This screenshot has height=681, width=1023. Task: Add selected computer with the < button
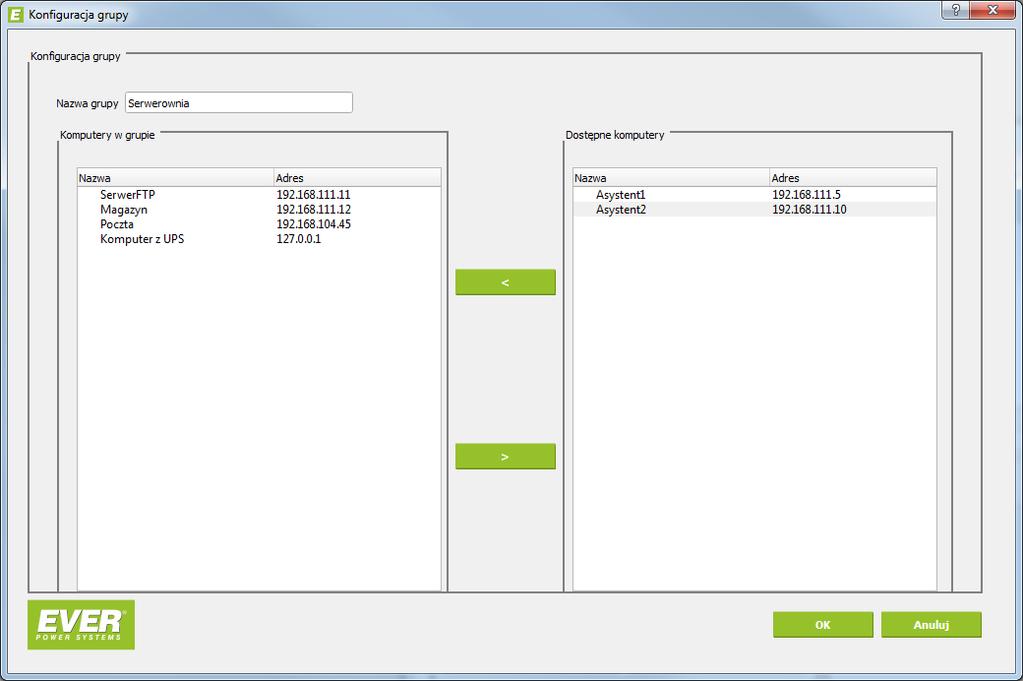506,282
